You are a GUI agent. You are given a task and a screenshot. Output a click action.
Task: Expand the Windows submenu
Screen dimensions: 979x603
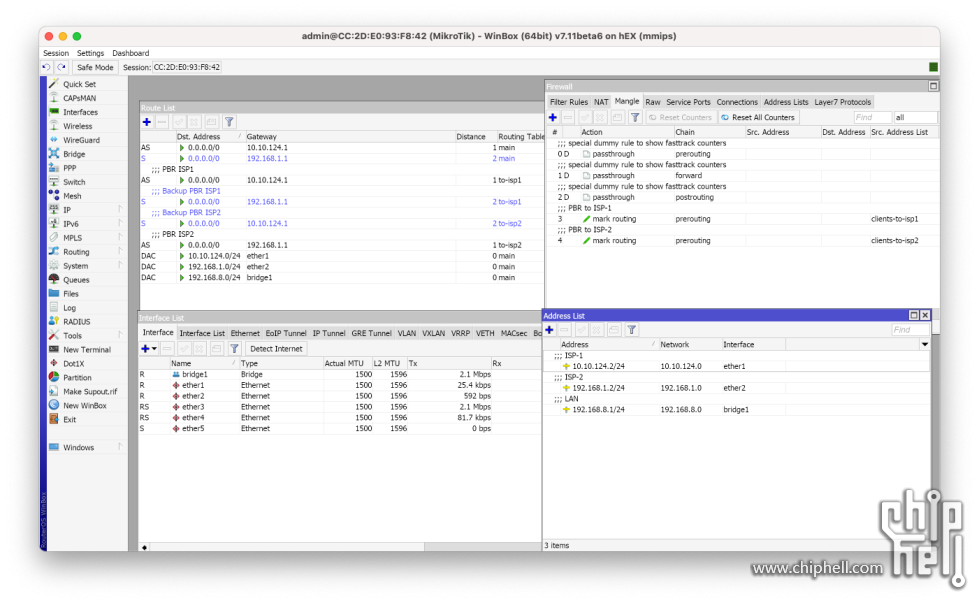[120, 448]
